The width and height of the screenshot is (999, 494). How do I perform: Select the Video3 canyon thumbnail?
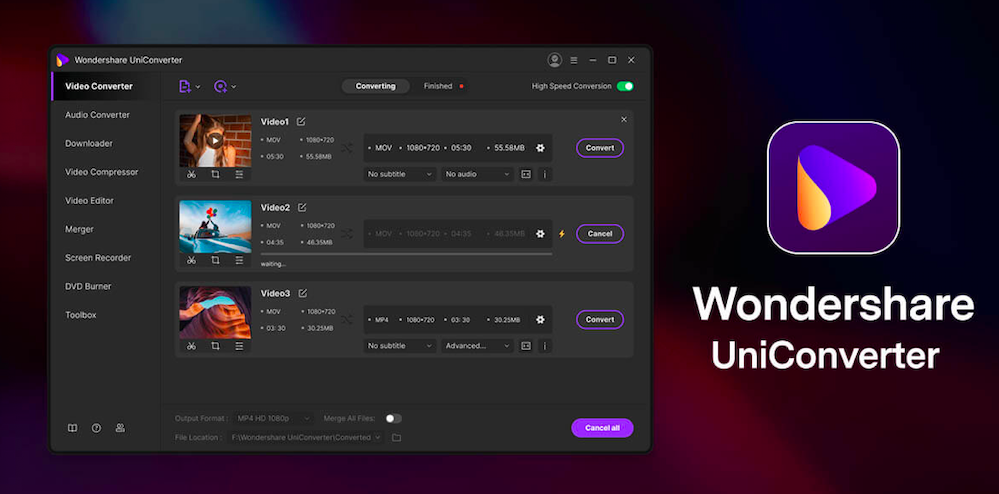point(215,312)
